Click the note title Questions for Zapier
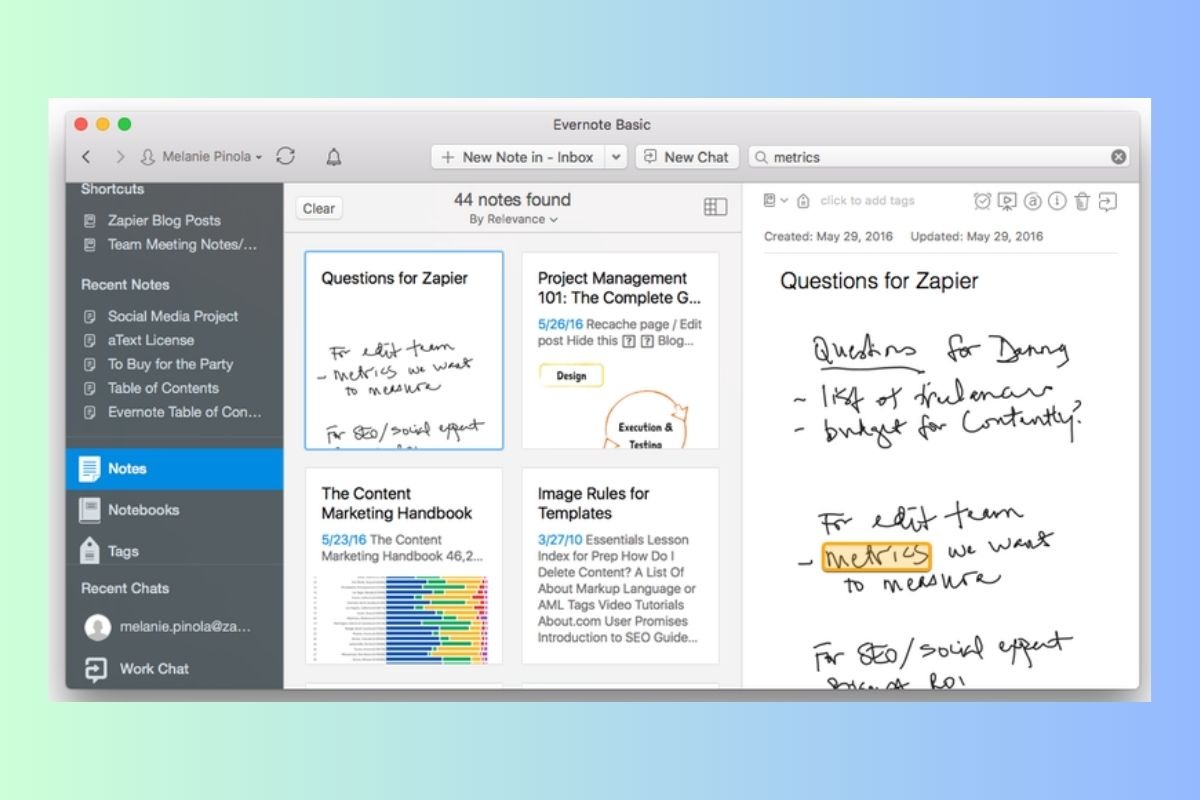Screen dimensions: 1200x800 [x=879, y=281]
